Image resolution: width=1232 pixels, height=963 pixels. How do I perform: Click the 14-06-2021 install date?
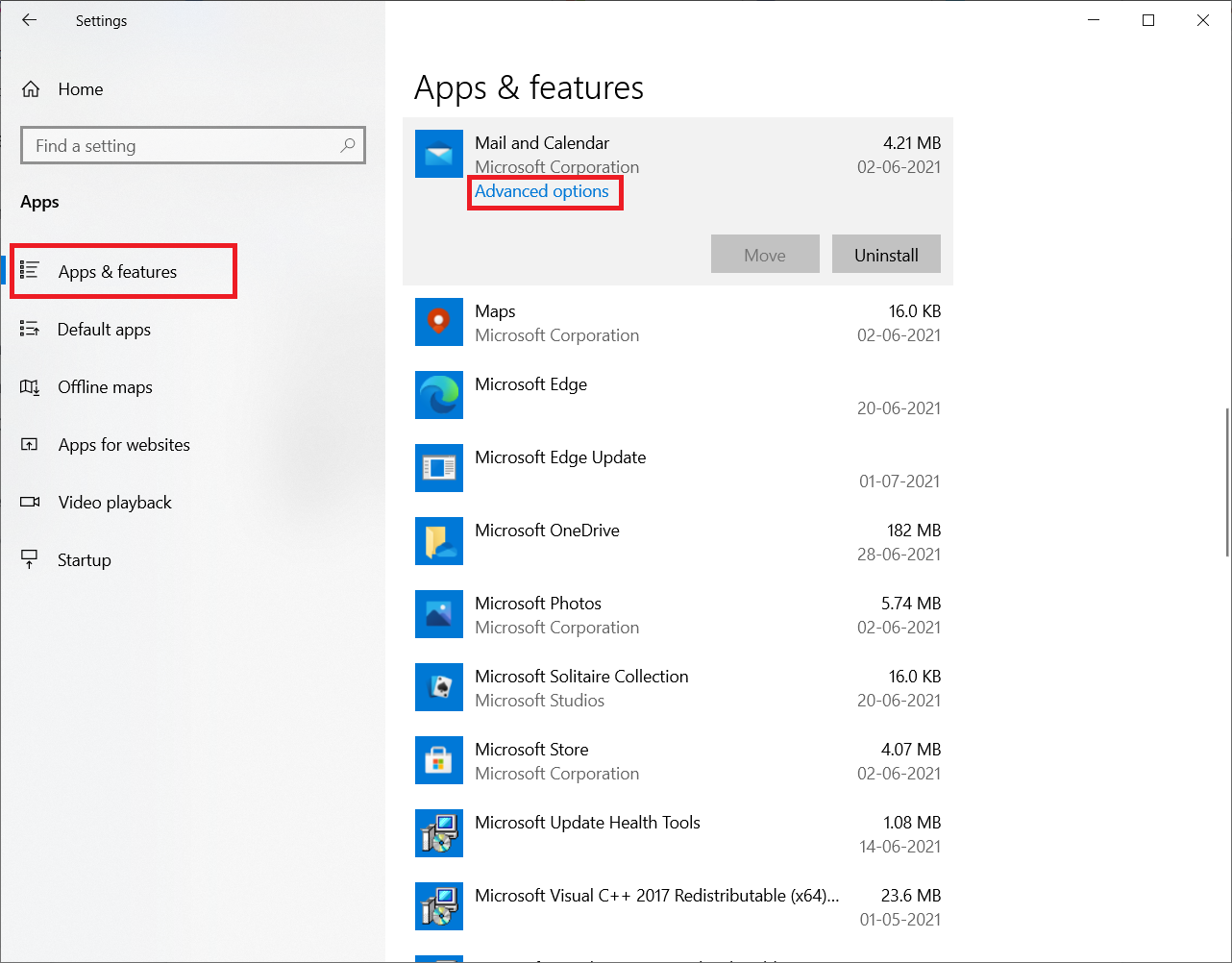pyautogui.click(x=899, y=847)
